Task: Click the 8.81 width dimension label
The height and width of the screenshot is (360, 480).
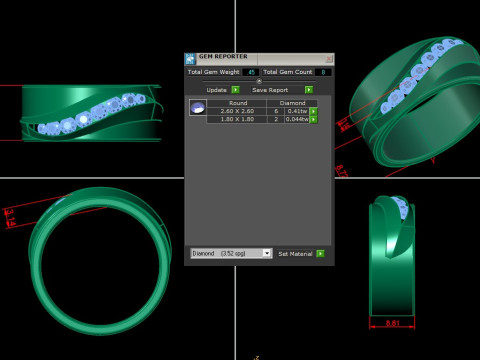Action: tap(392, 323)
